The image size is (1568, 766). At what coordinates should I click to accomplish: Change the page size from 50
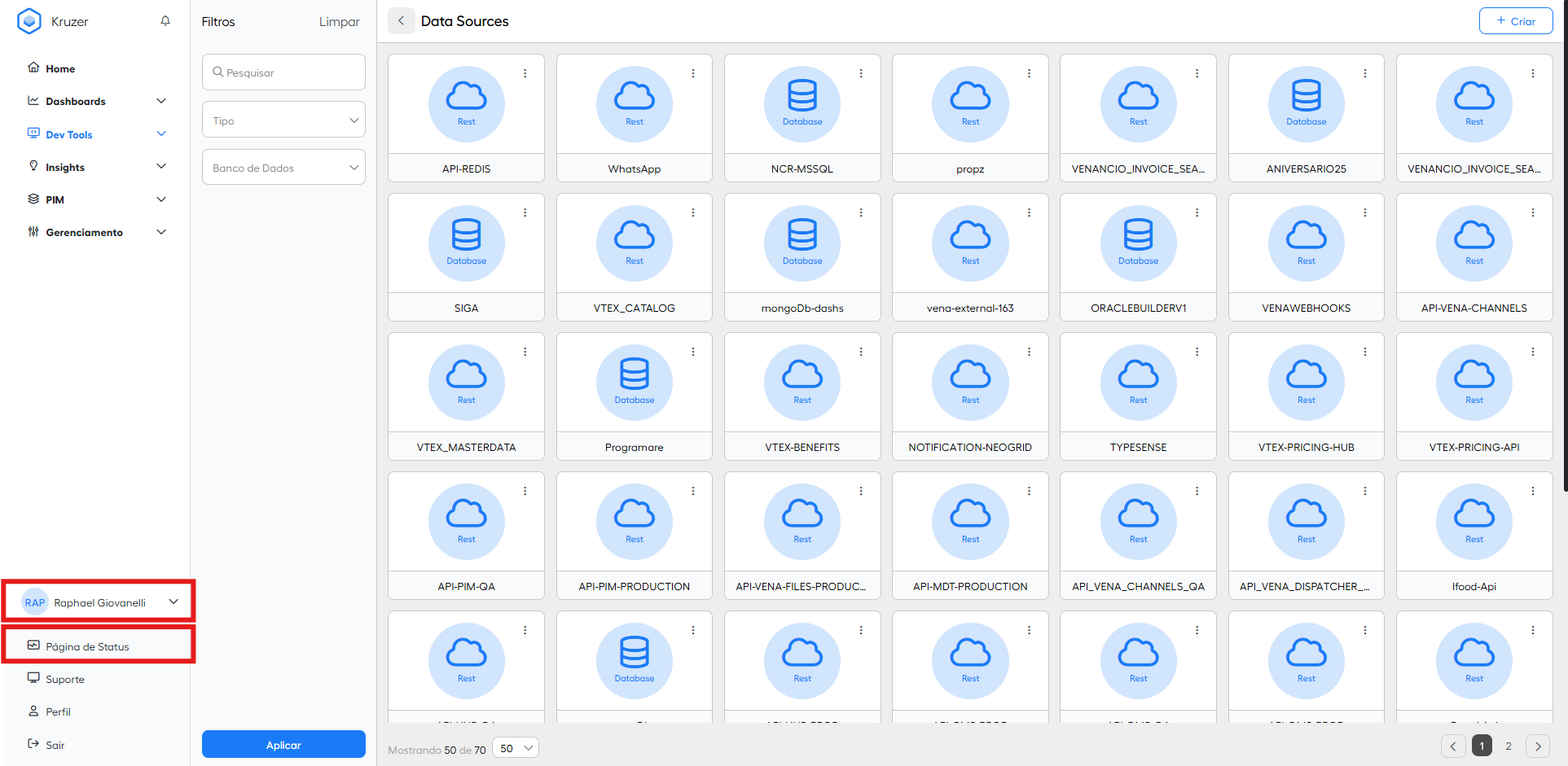pos(516,748)
